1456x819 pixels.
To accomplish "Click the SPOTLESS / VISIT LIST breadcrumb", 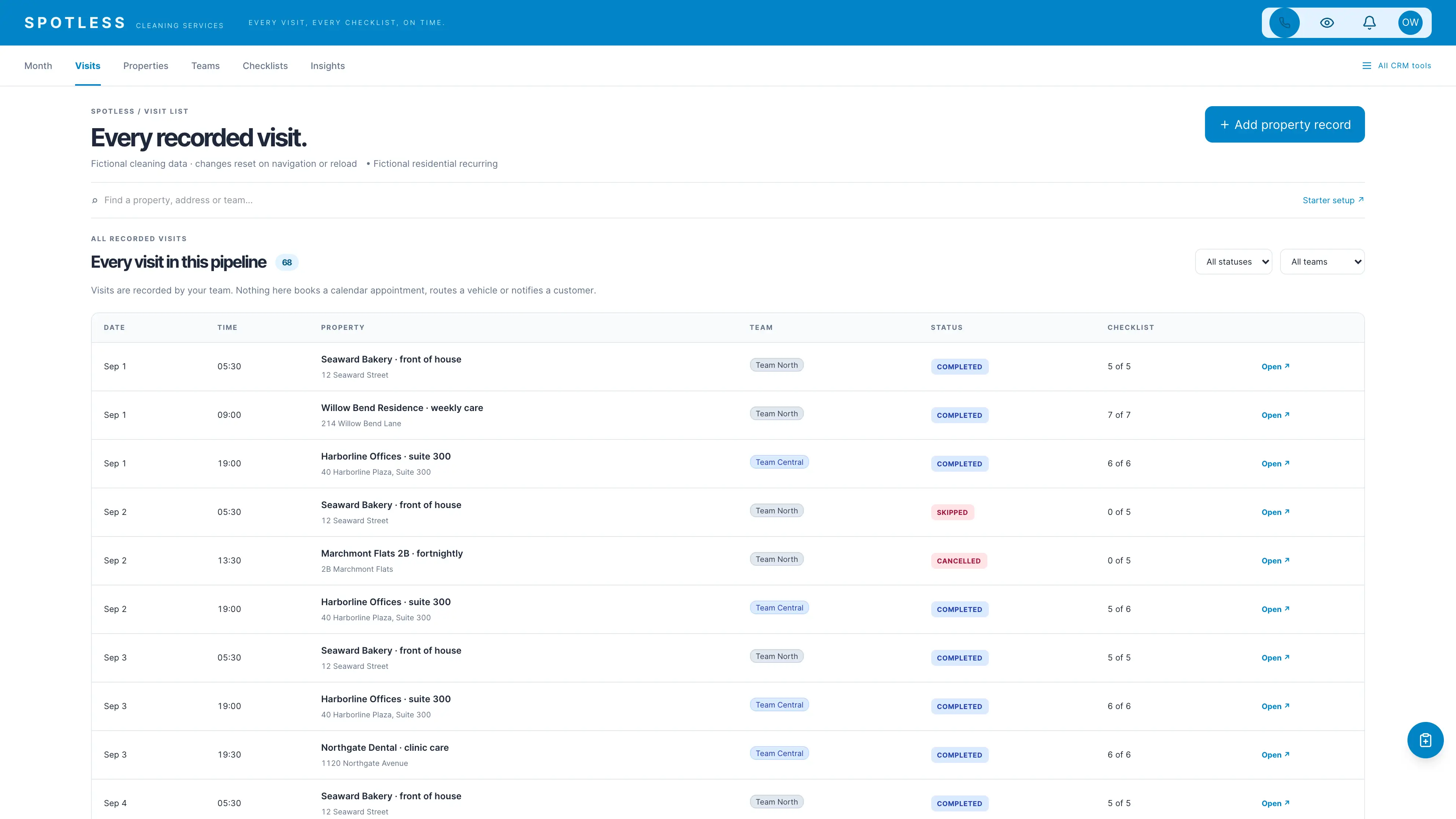I will point(140,111).
